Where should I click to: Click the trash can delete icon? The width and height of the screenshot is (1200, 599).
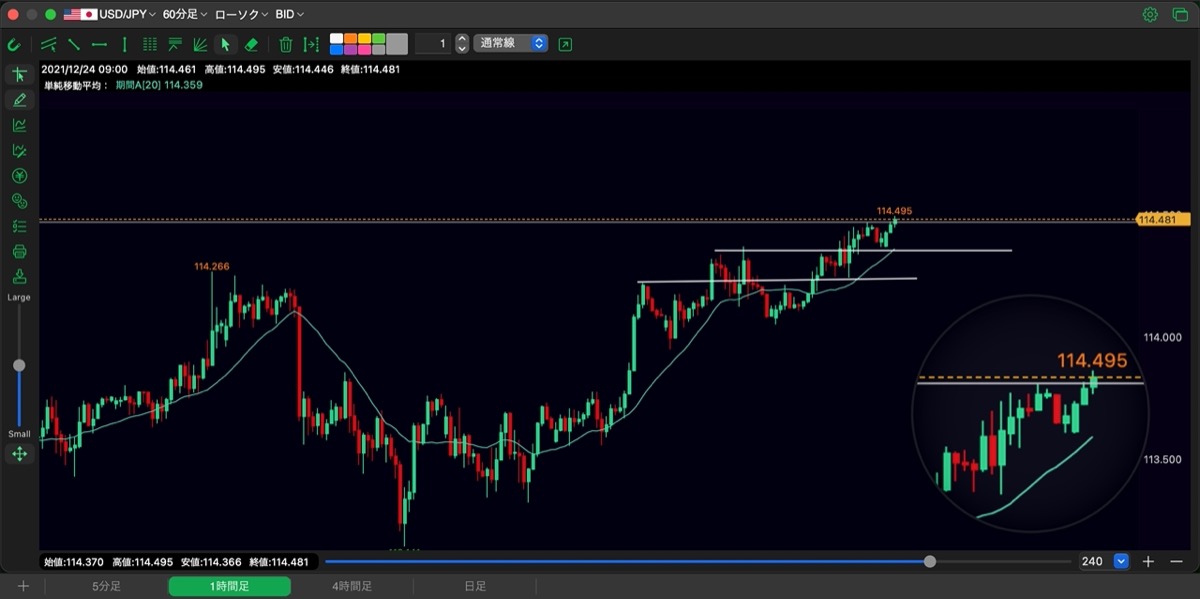pyautogui.click(x=285, y=44)
